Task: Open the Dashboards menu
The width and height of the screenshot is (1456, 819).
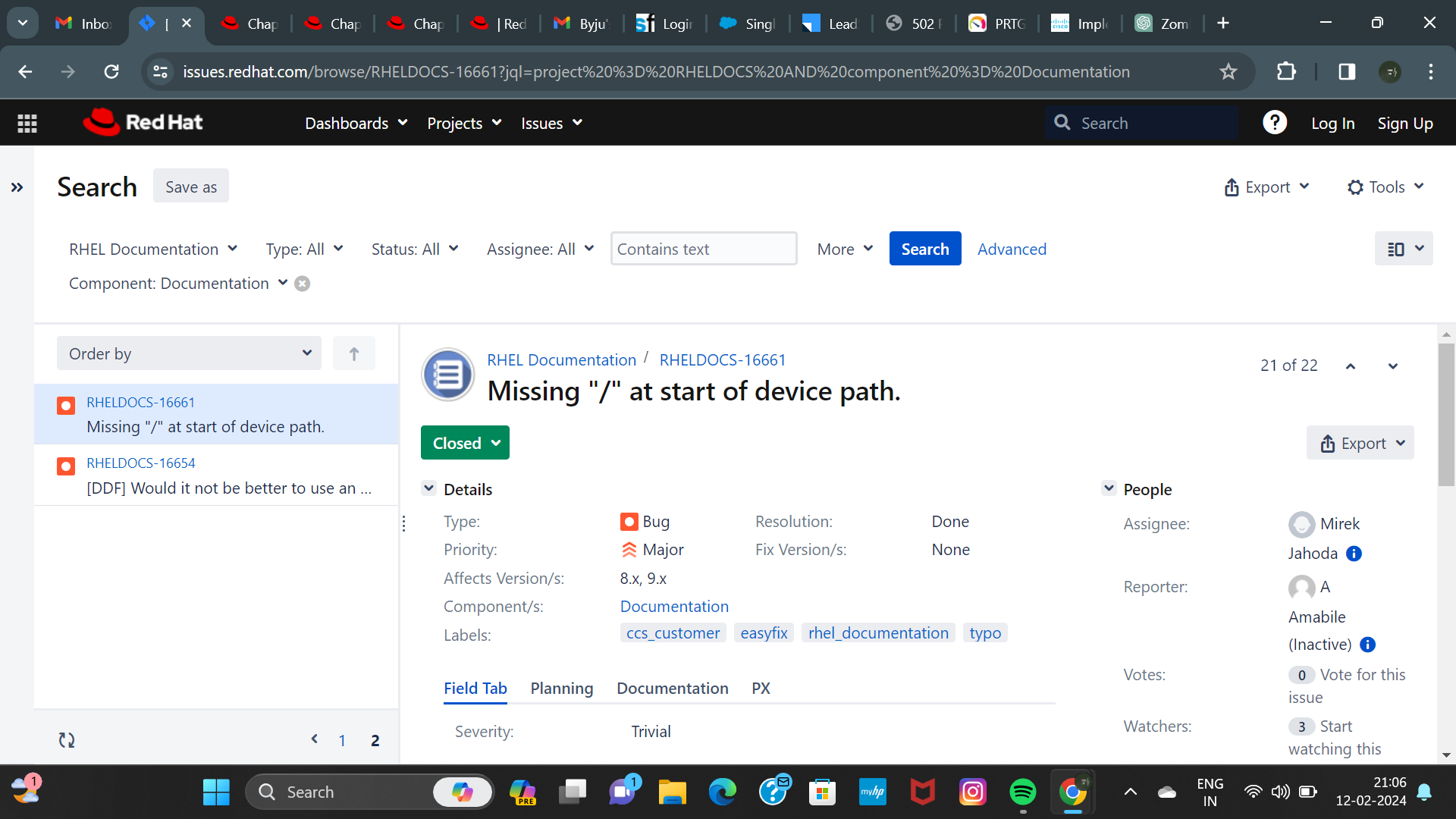Action: pyautogui.click(x=356, y=123)
